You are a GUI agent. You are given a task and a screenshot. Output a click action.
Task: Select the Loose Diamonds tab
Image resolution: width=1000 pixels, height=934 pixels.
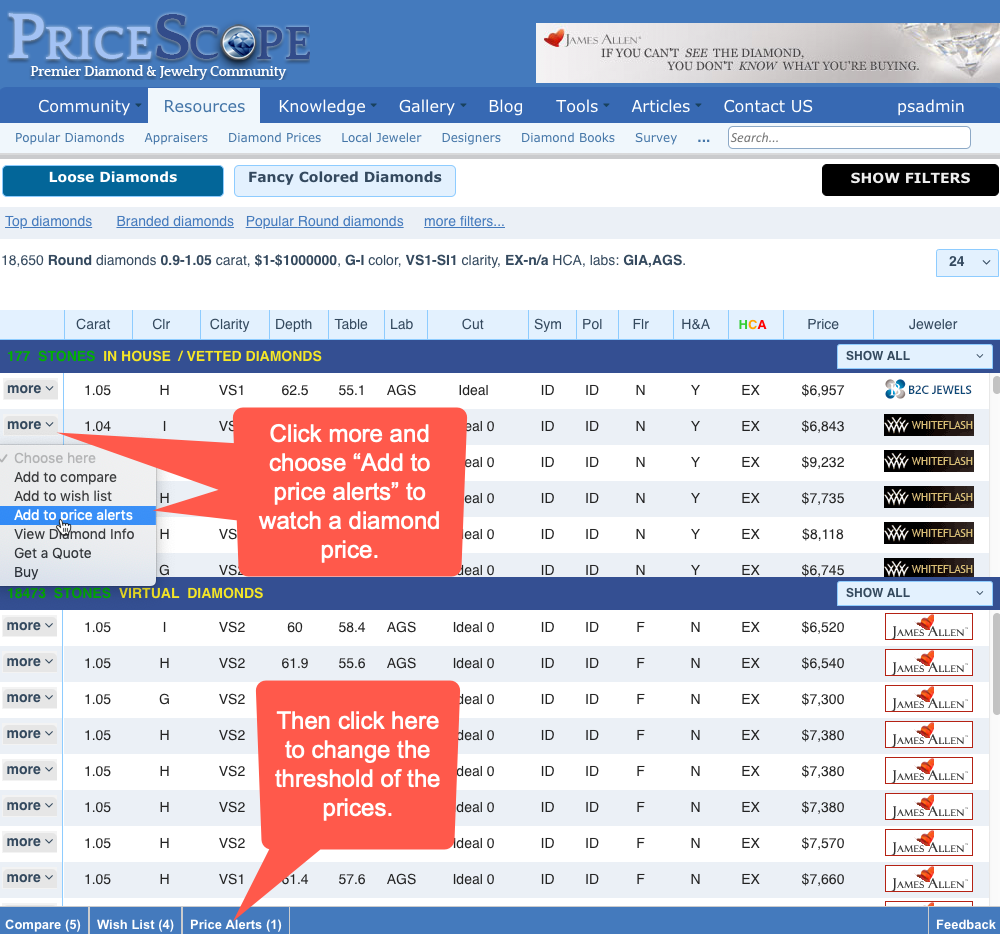pyautogui.click(x=113, y=180)
